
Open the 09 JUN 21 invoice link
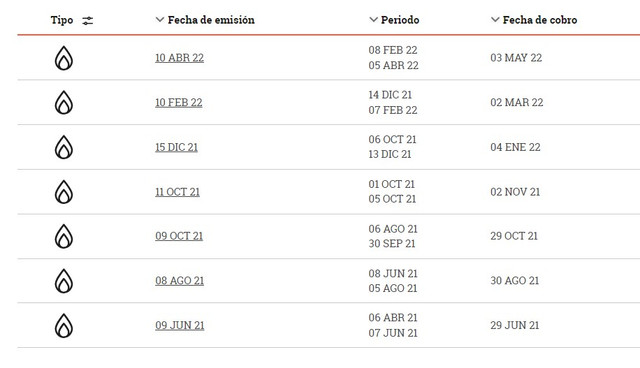point(180,326)
